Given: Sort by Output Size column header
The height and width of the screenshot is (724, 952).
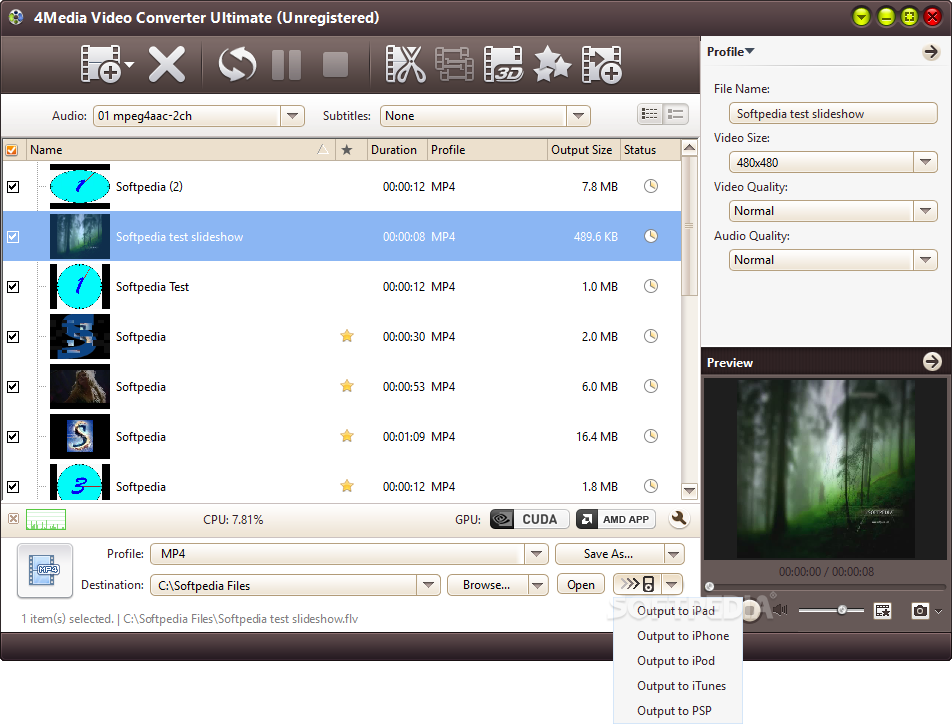Looking at the screenshot, I should tap(581, 149).
